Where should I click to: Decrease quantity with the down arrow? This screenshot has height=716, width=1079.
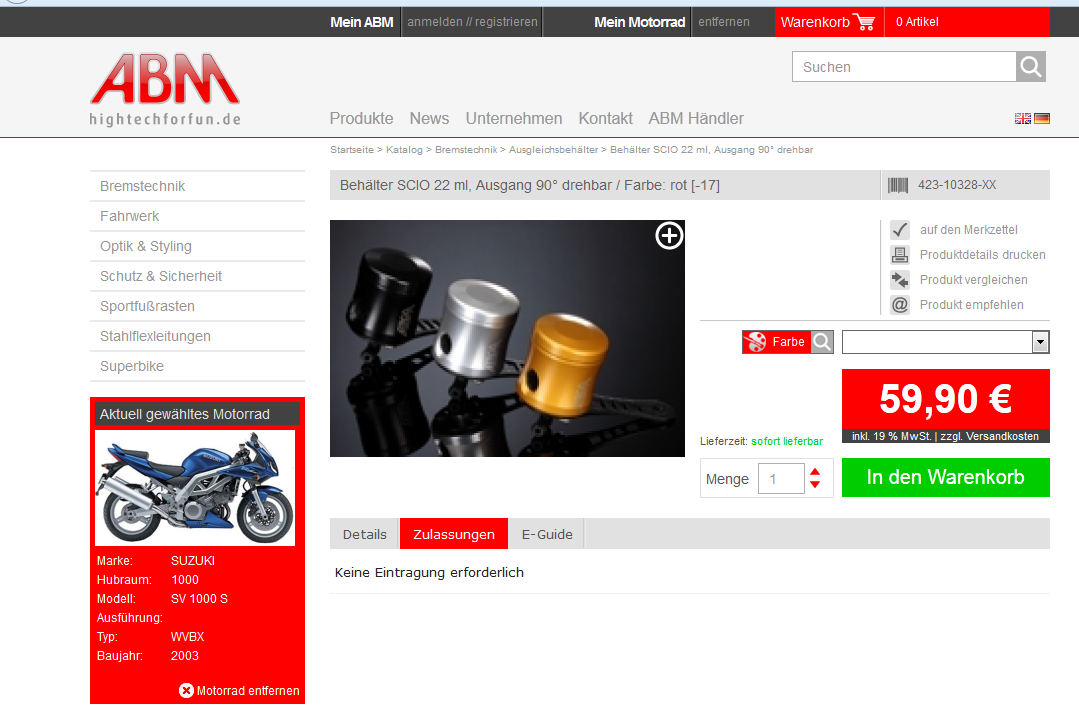[x=815, y=485]
